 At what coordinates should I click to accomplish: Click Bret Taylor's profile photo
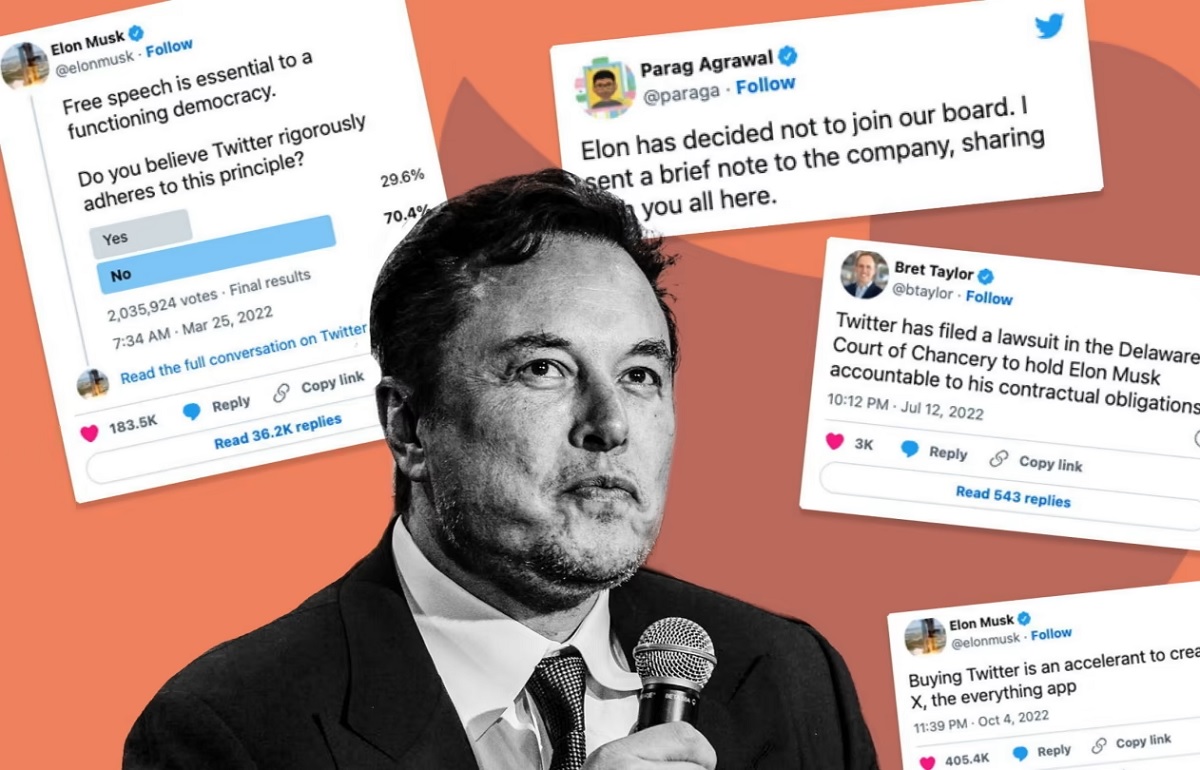point(864,275)
